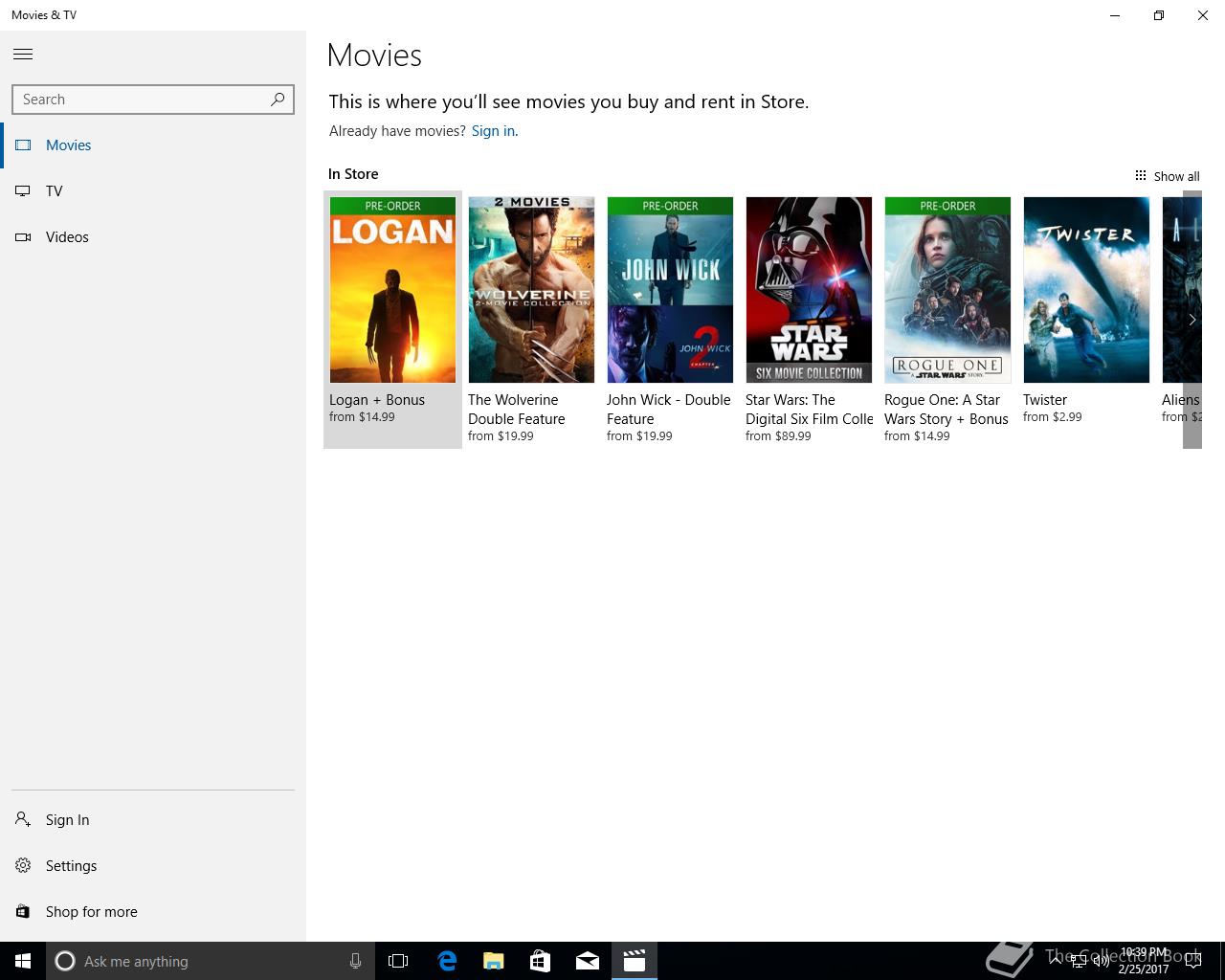This screenshot has width=1225, height=980.
Task: Focus the Search input field
Action: tap(153, 100)
